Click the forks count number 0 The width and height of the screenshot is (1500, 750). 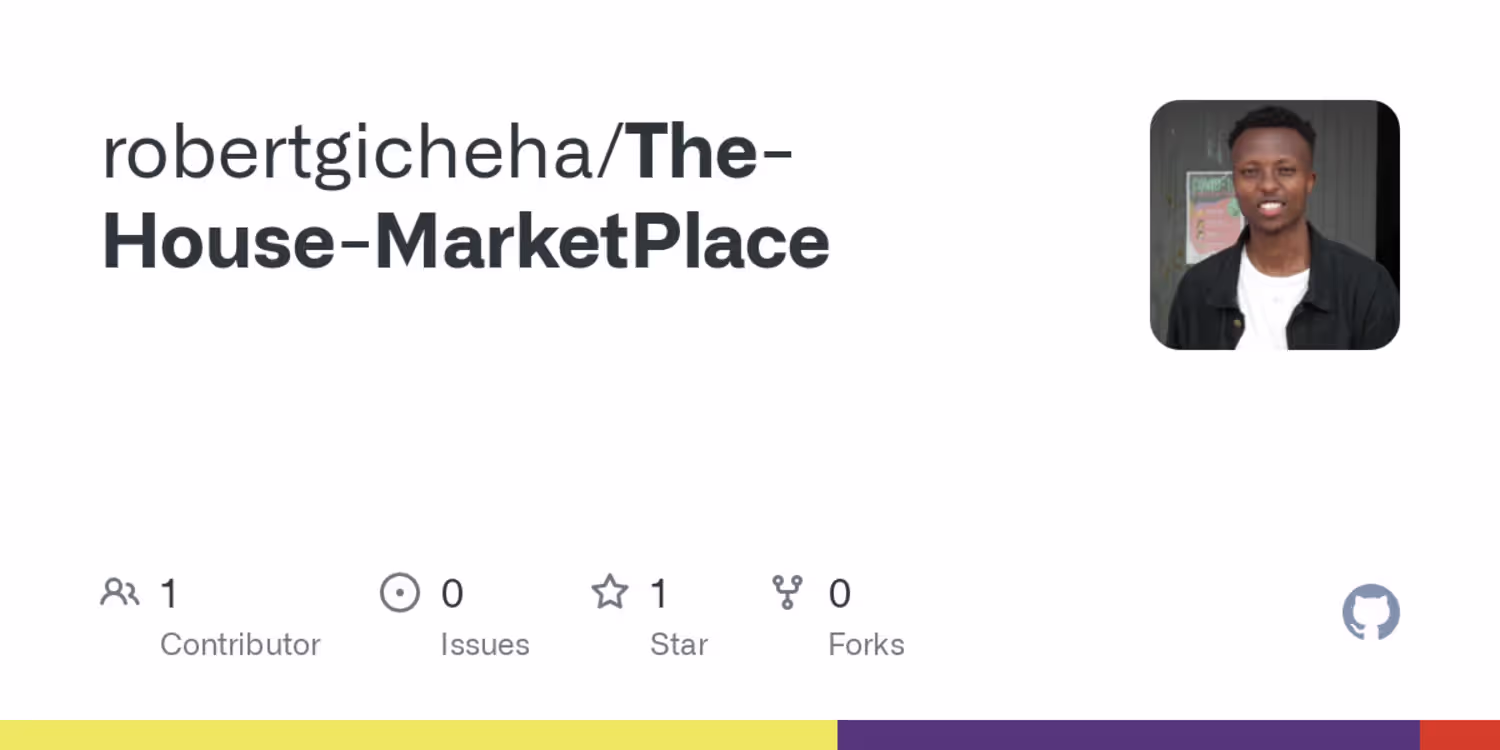click(839, 594)
